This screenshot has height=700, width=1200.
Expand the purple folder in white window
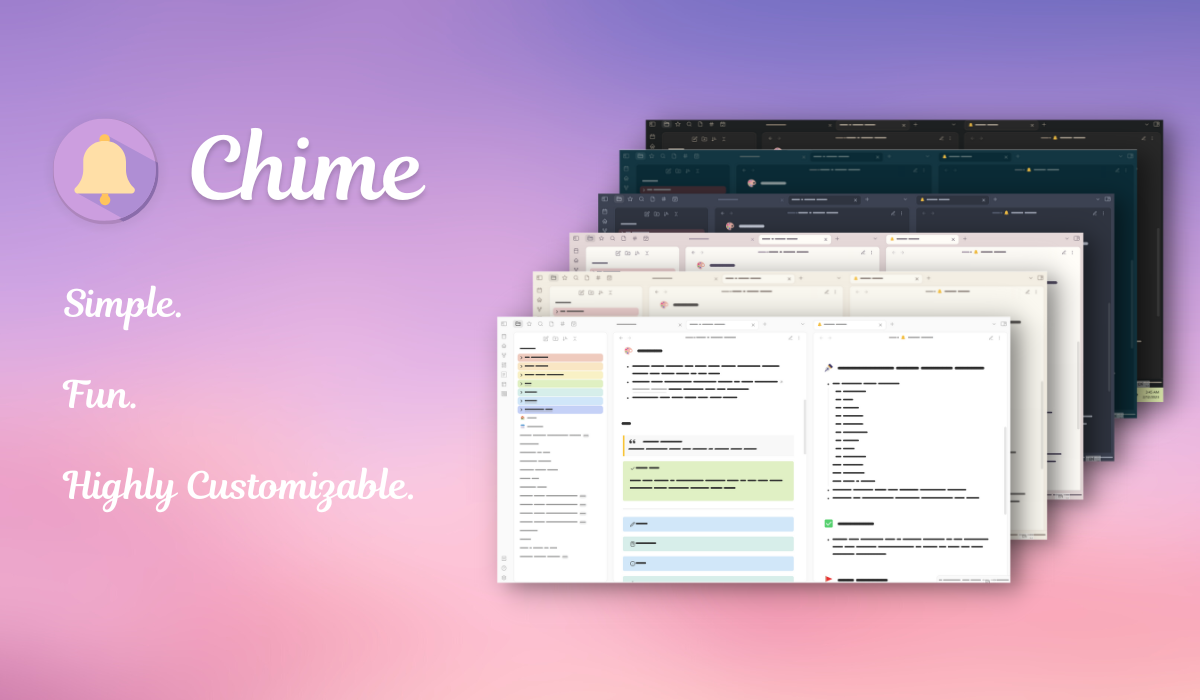click(x=521, y=409)
